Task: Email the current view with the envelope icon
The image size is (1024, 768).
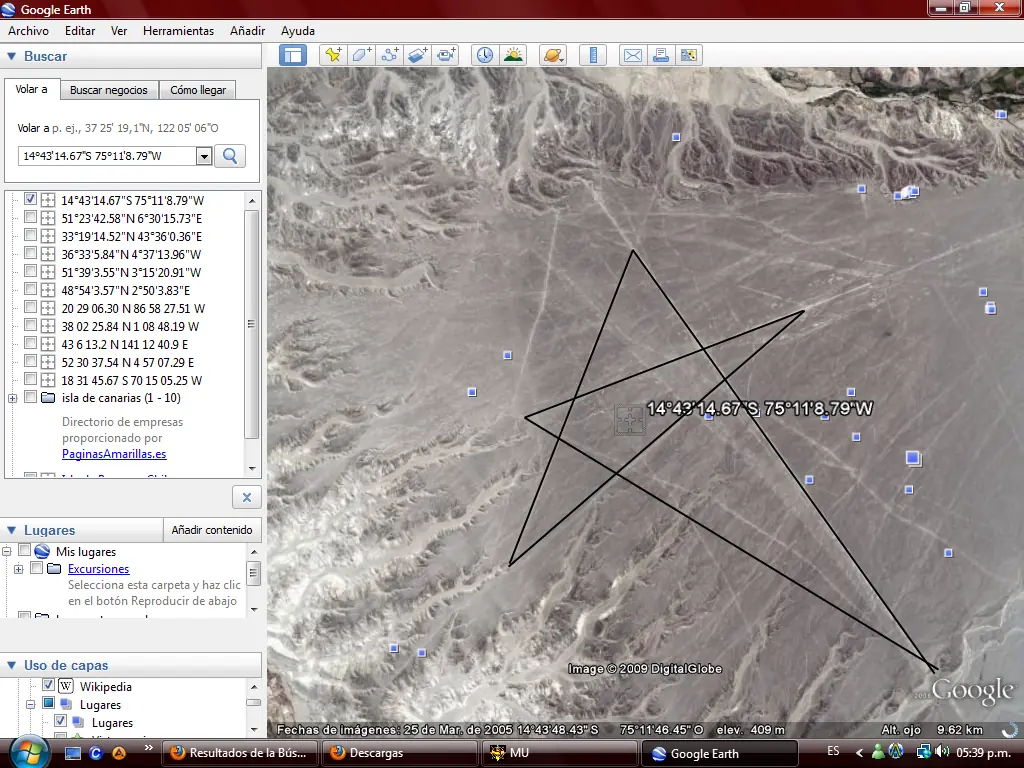Action: (x=632, y=56)
